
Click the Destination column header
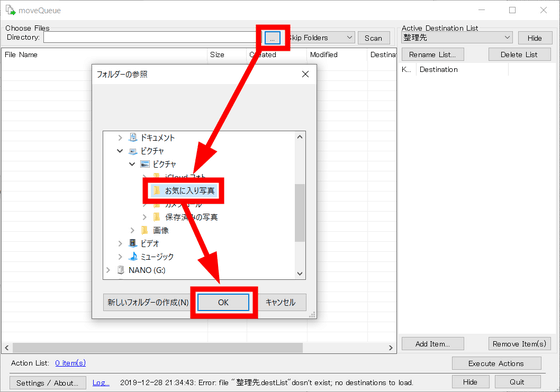click(463, 70)
